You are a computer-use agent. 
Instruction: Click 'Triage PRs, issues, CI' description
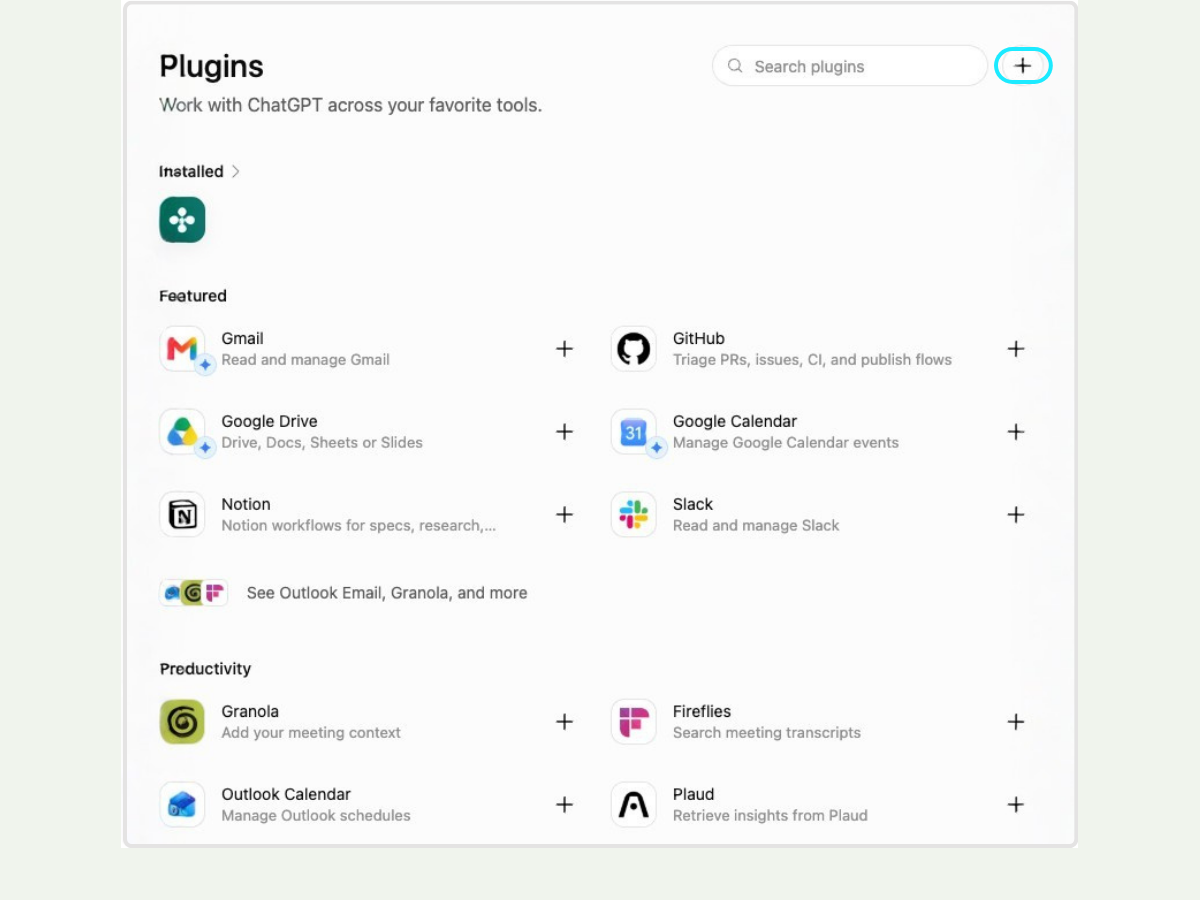[x=813, y=360]
